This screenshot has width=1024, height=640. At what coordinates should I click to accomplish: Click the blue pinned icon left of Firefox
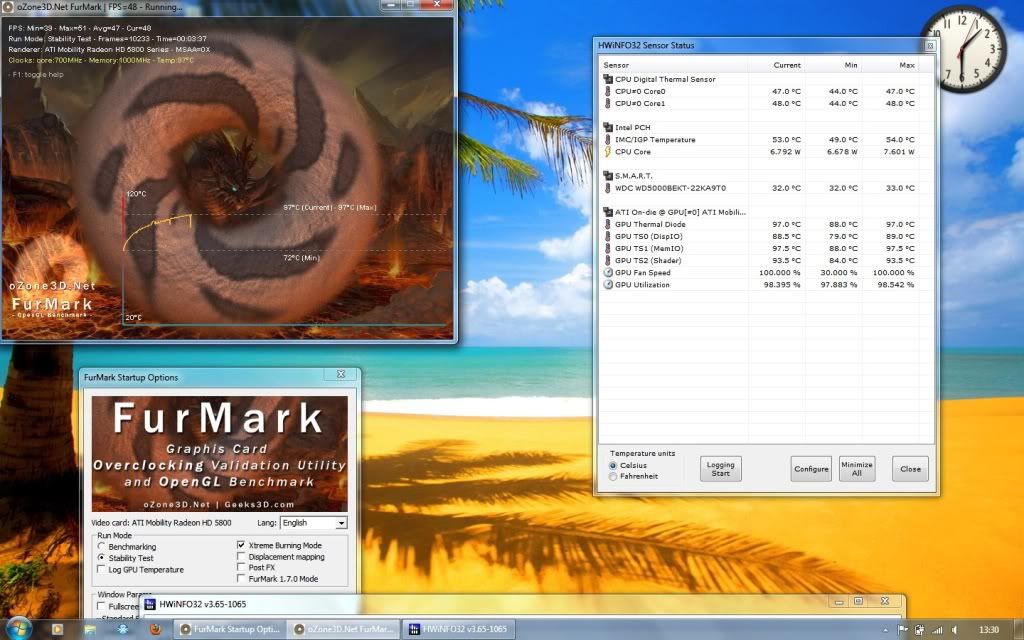tap(122, 630)
